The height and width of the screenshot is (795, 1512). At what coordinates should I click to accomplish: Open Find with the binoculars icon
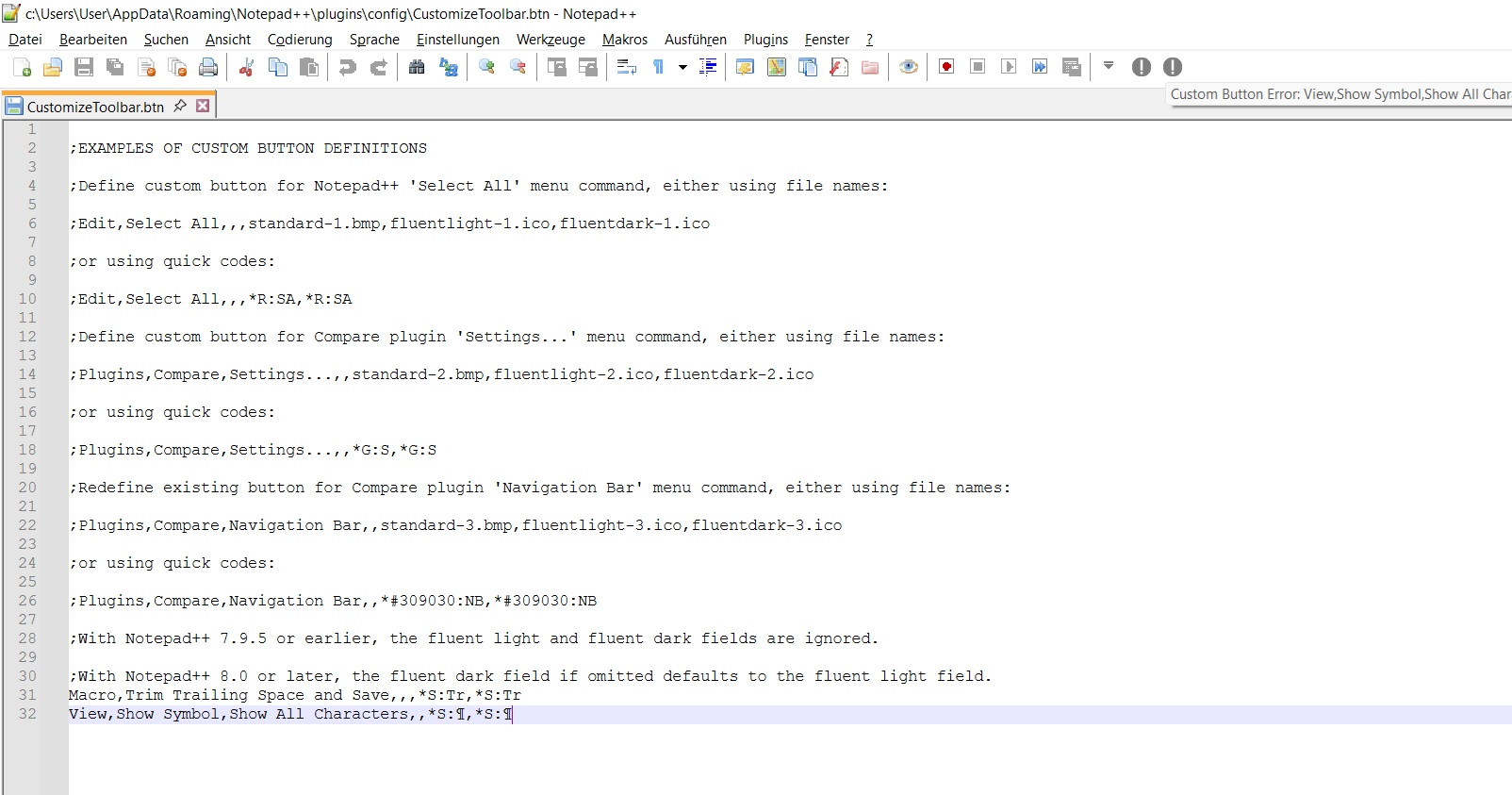point(417,67)
